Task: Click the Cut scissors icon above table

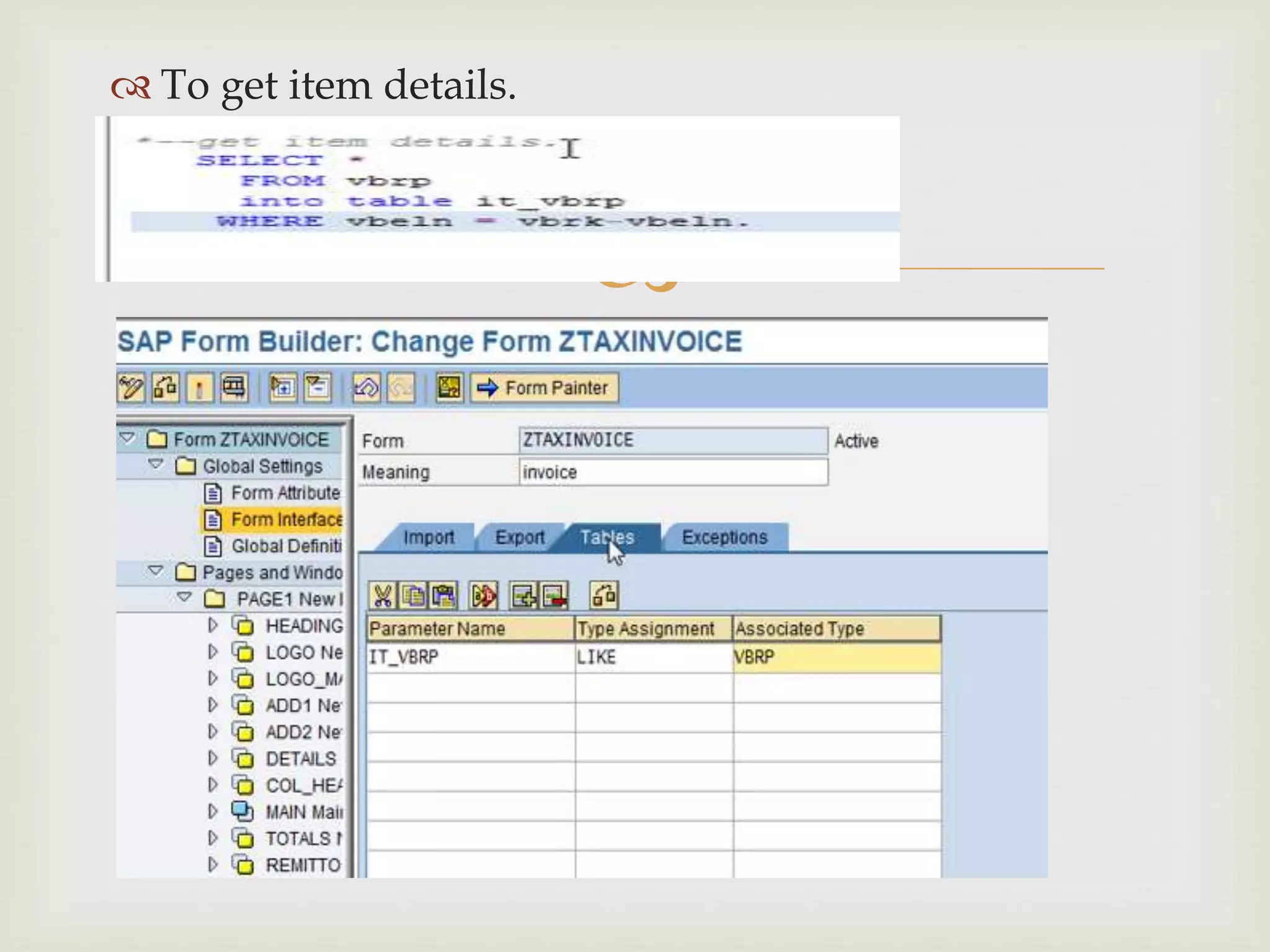Action: tap(382, 596)
